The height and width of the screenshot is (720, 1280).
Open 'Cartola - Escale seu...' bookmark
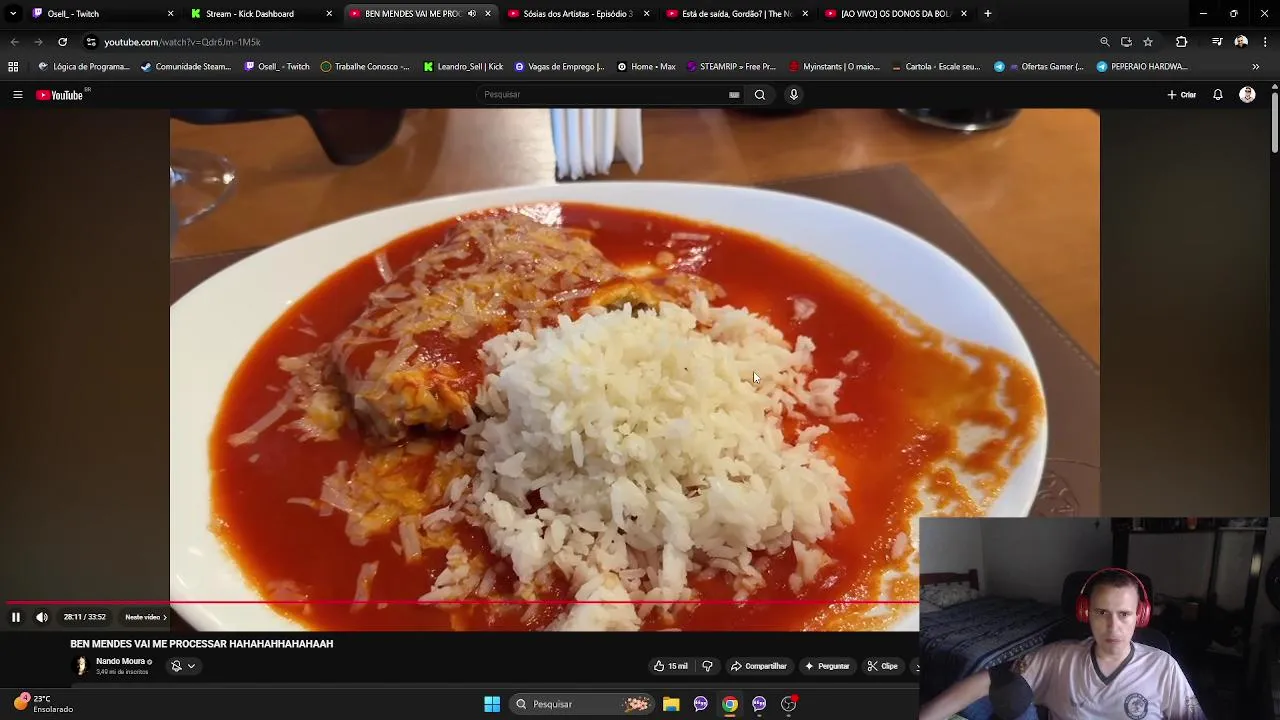click(935, 67)
